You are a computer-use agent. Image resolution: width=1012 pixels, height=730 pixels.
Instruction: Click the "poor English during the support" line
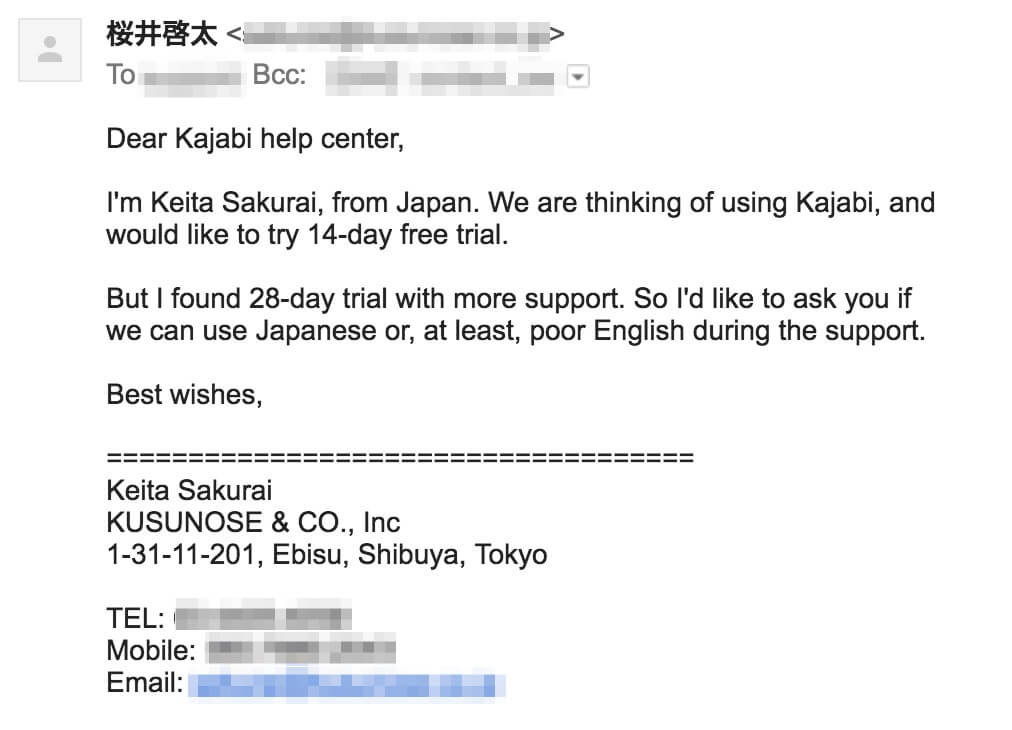coord(516,330)
